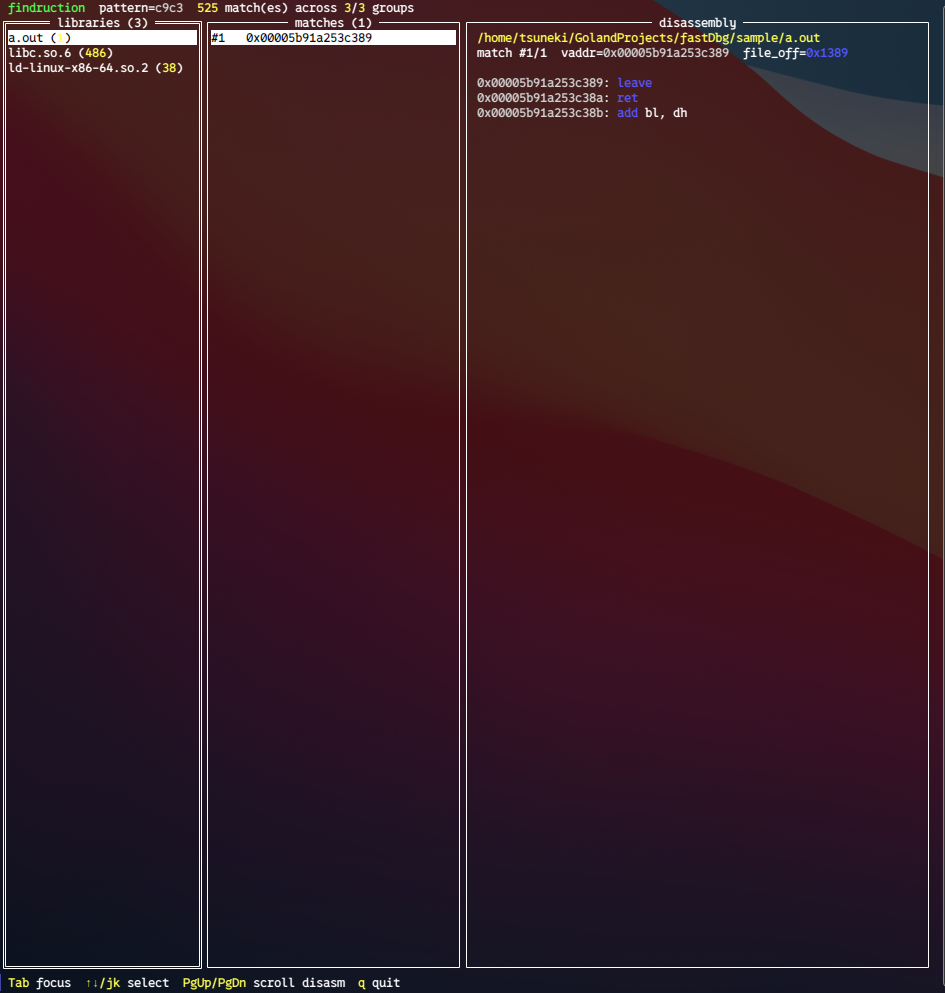Click the matches (1) panel title
Screen dimensions: 945x993
(x=333, y=23)
